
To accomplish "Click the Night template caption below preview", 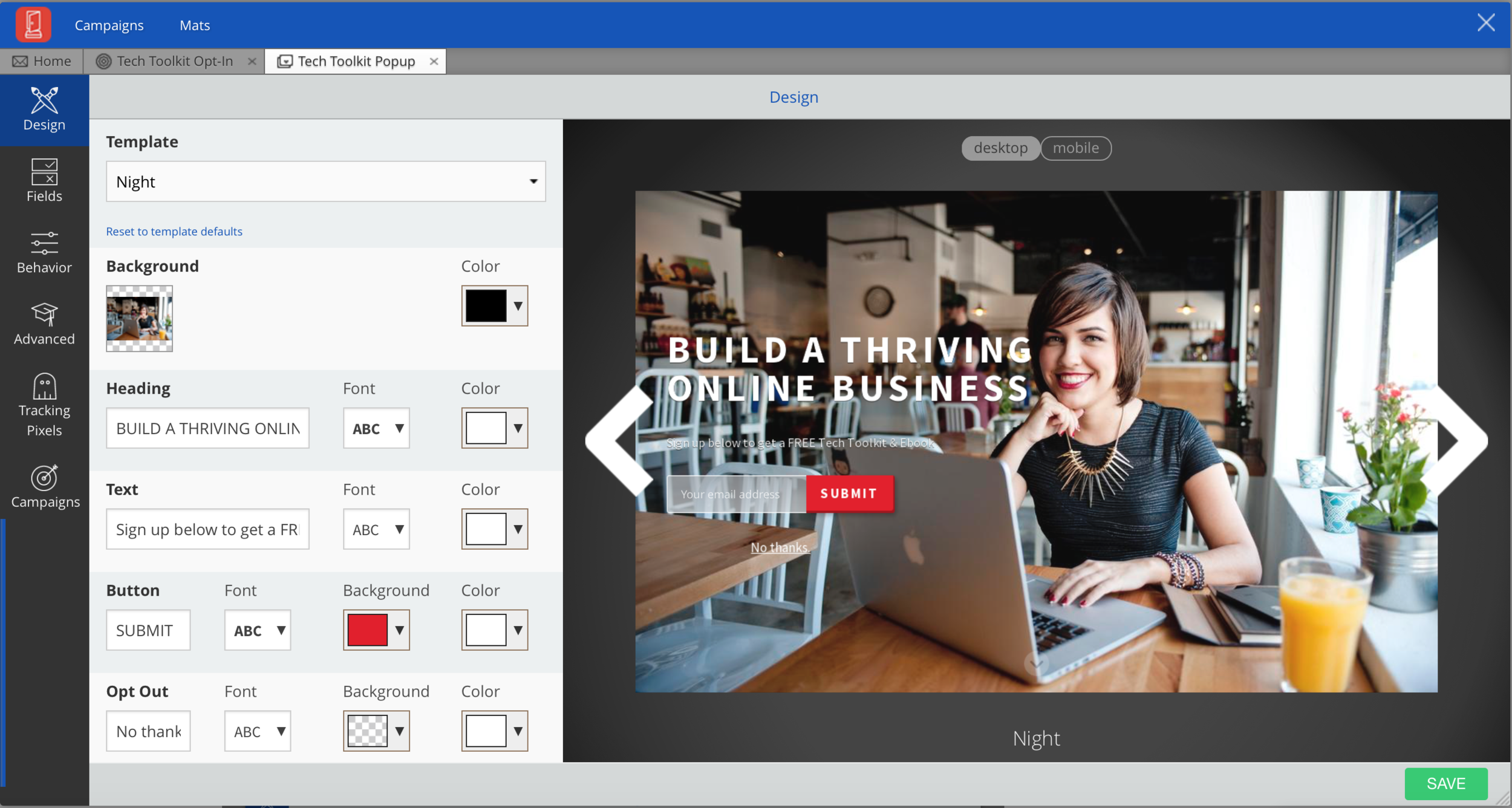I will 1037,738.
